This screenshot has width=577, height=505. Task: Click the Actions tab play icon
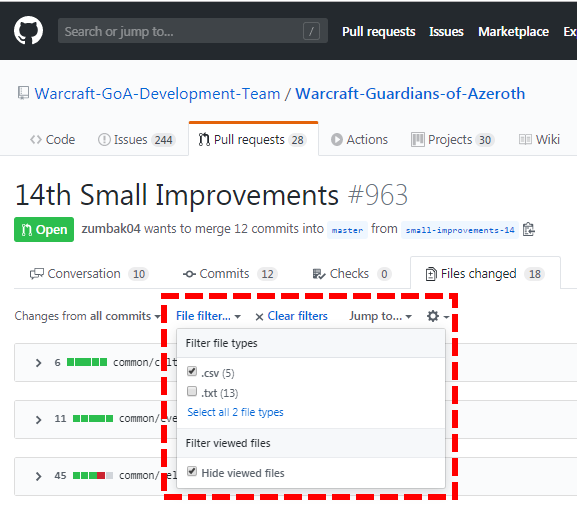point(336,140)
